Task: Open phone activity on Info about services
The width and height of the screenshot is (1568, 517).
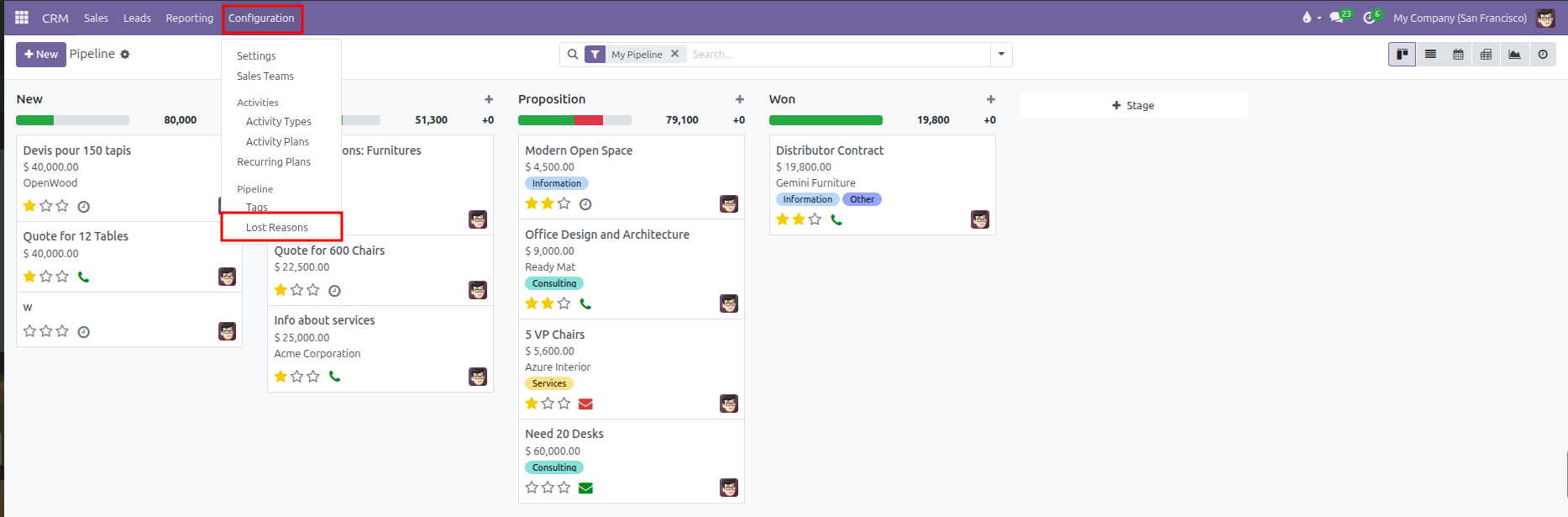Action: (x=334, y=377)
